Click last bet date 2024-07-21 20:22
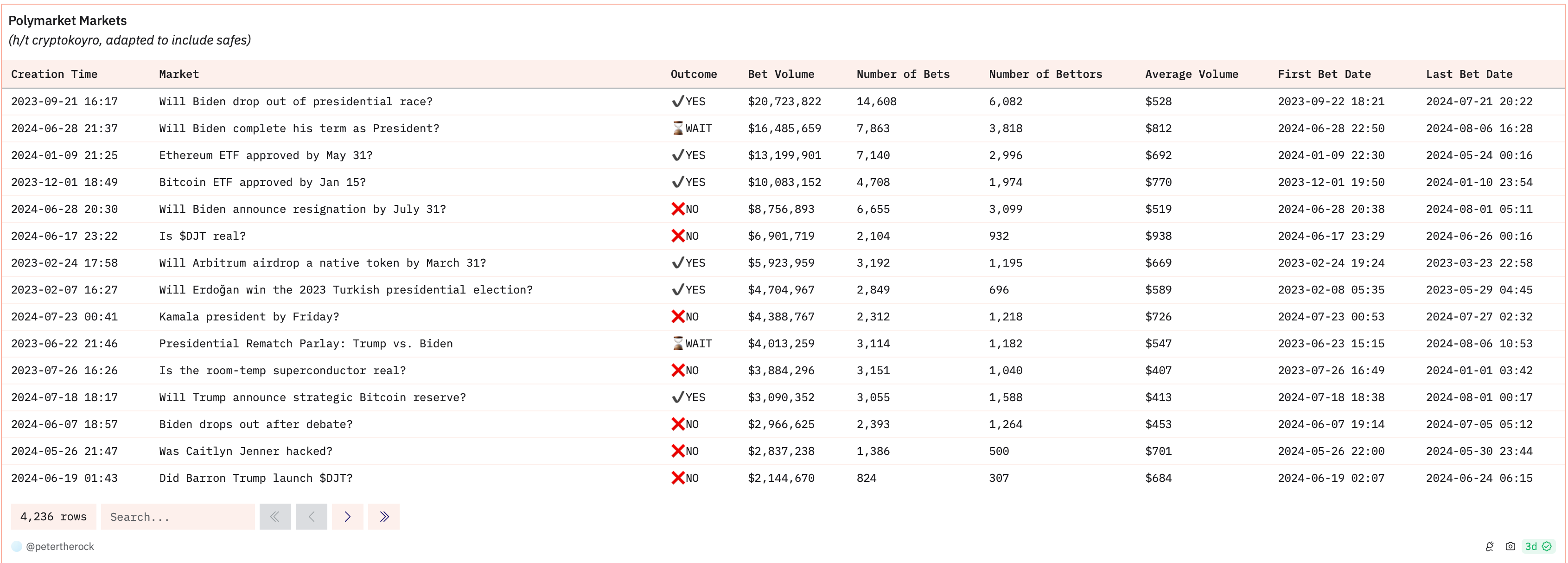1568x563 pixels. 1479,102
